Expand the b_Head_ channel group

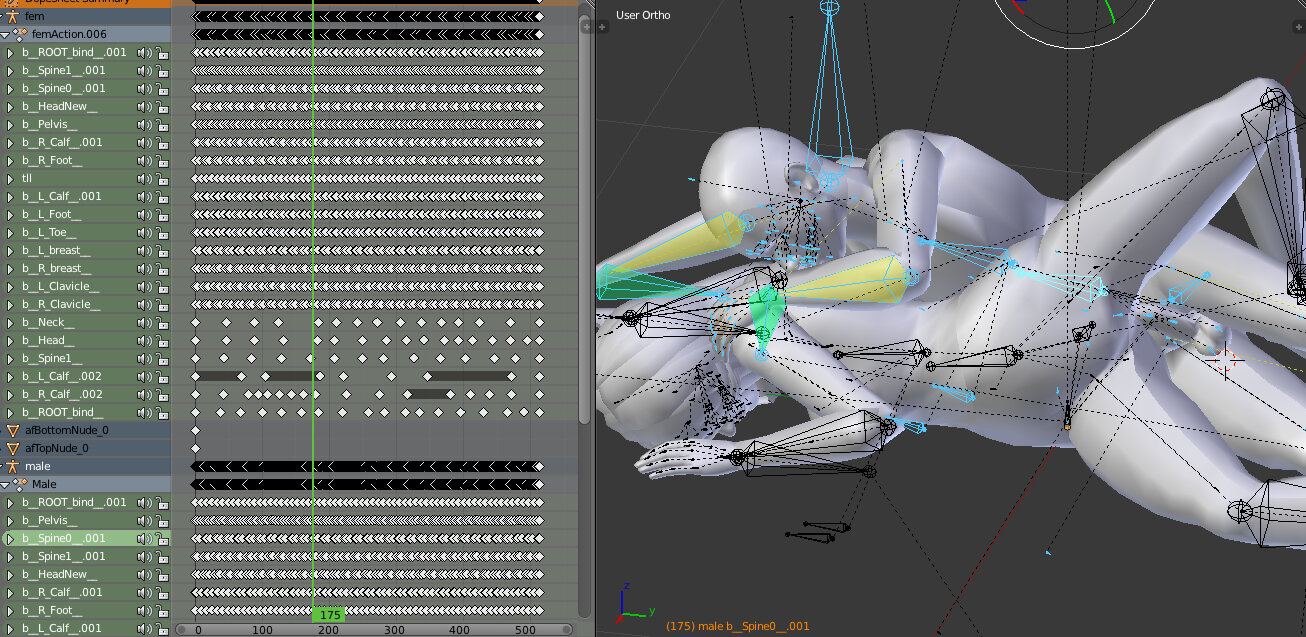tap(11, 340)
